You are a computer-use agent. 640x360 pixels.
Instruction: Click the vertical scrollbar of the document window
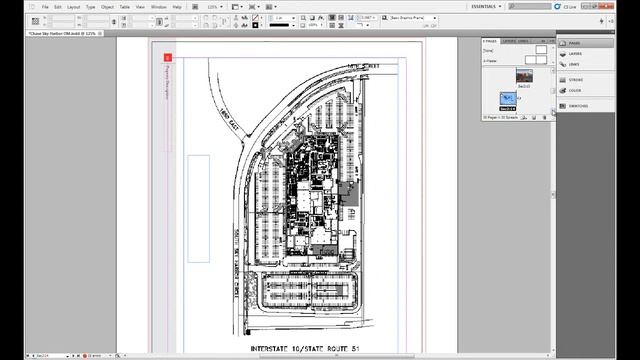pyautogui.click(x=553, y=195)
